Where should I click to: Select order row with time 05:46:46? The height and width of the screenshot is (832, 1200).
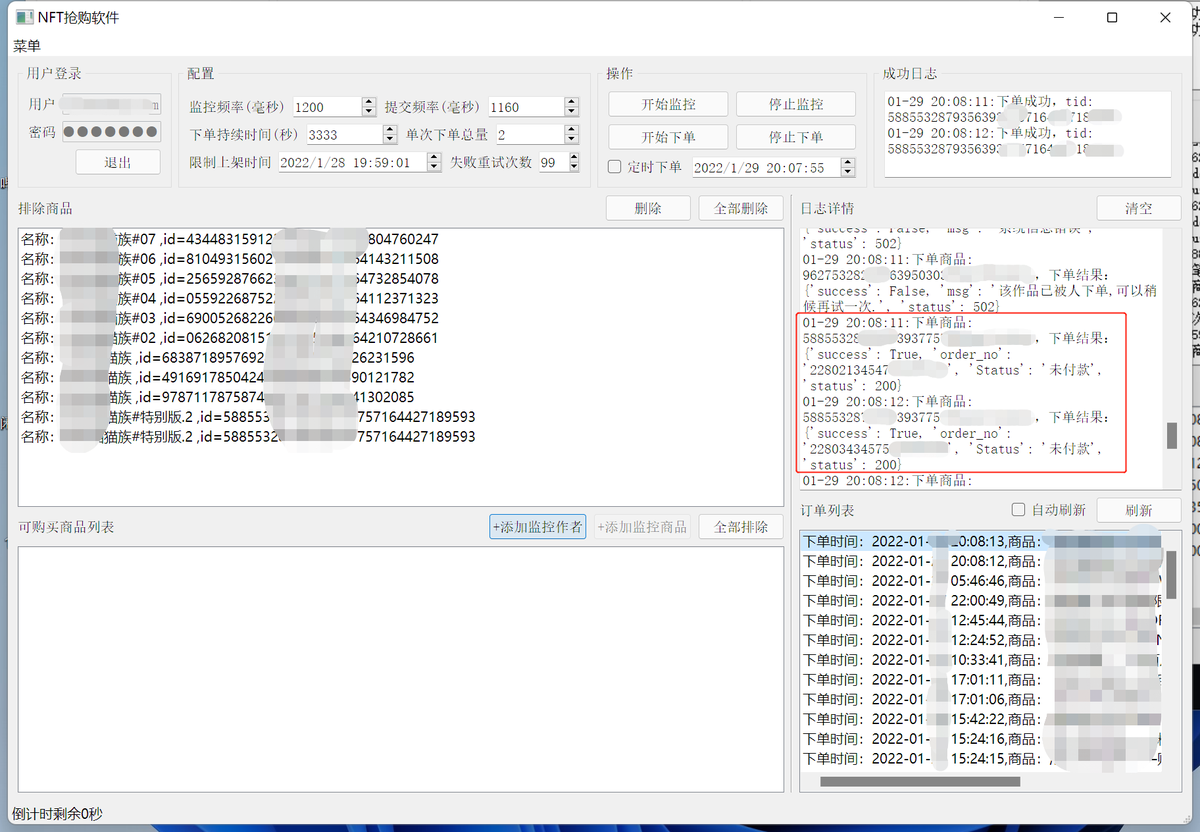click(982, 581)
